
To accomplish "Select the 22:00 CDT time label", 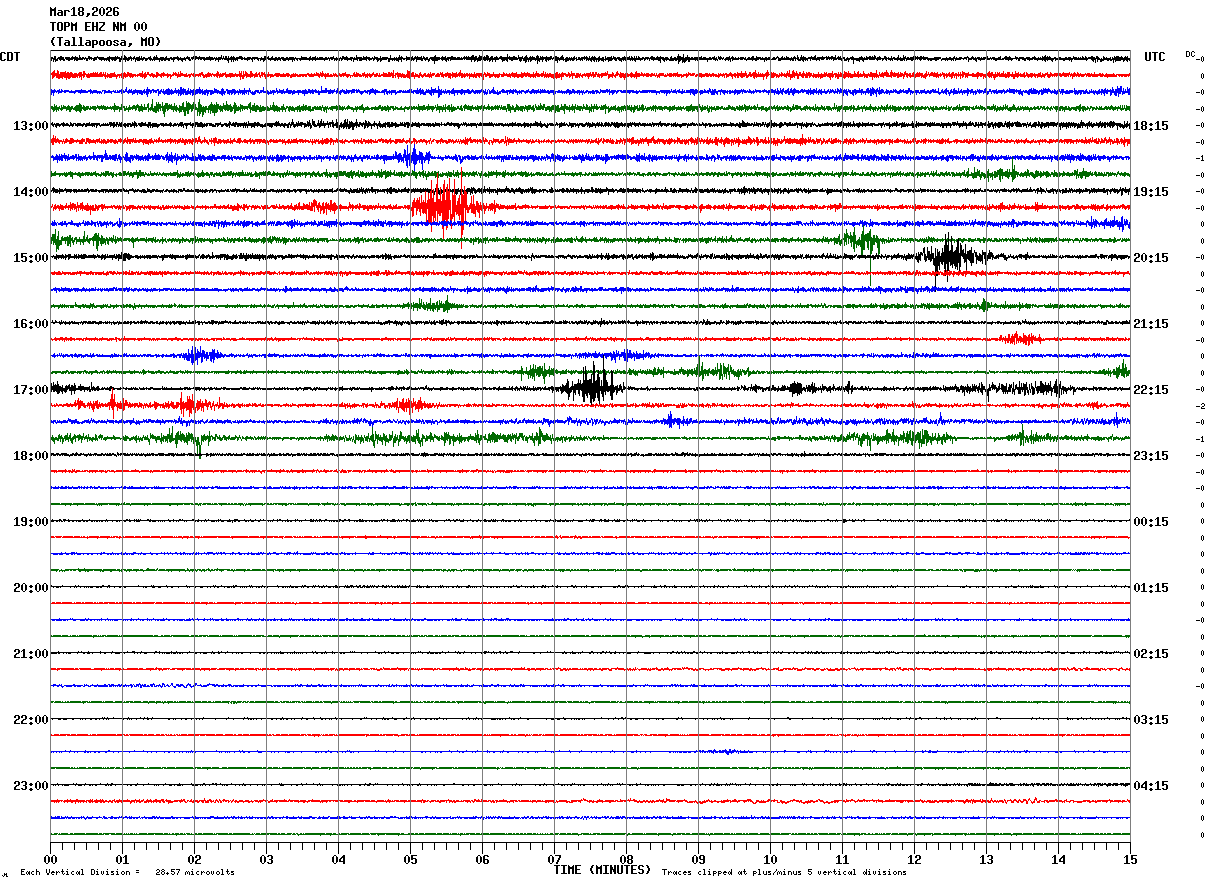I will (31, 720).
